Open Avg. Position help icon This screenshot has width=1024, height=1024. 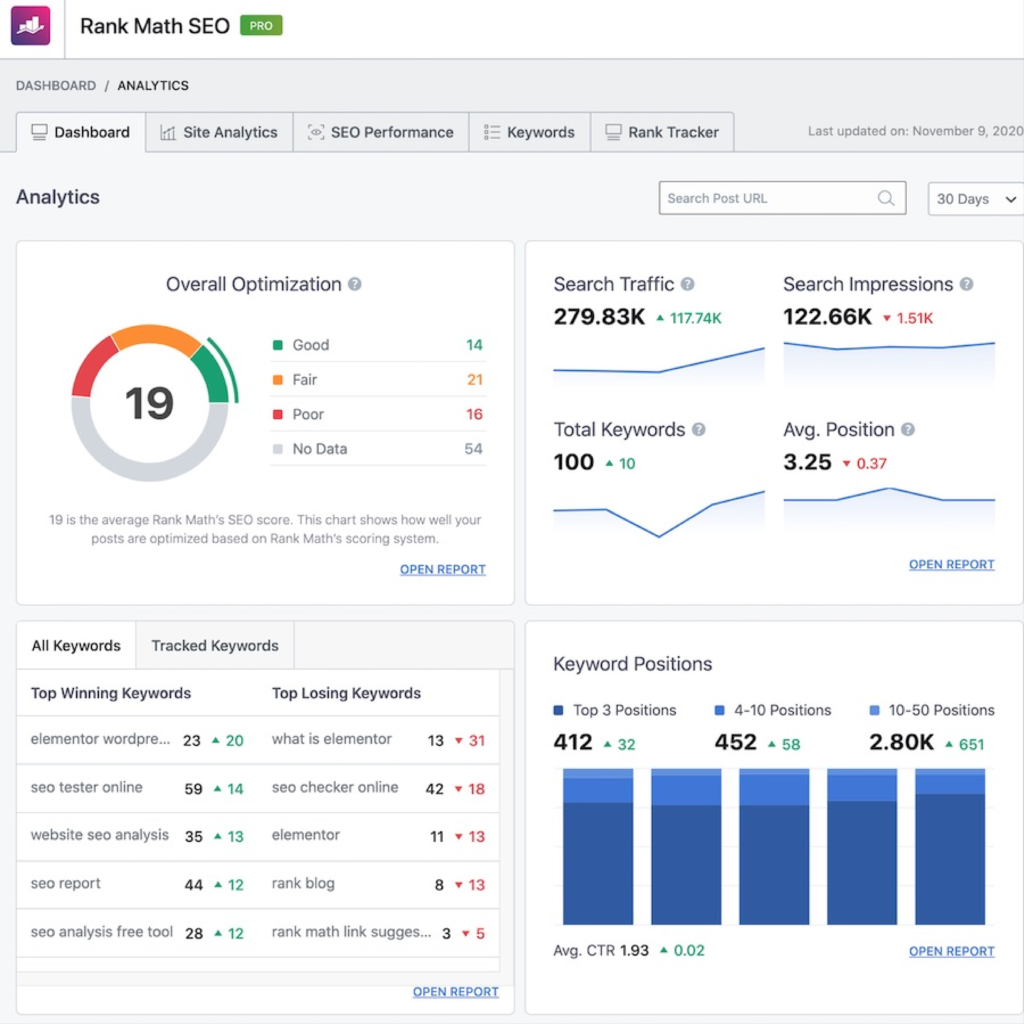pyautogui.click(x=908, y=429)
